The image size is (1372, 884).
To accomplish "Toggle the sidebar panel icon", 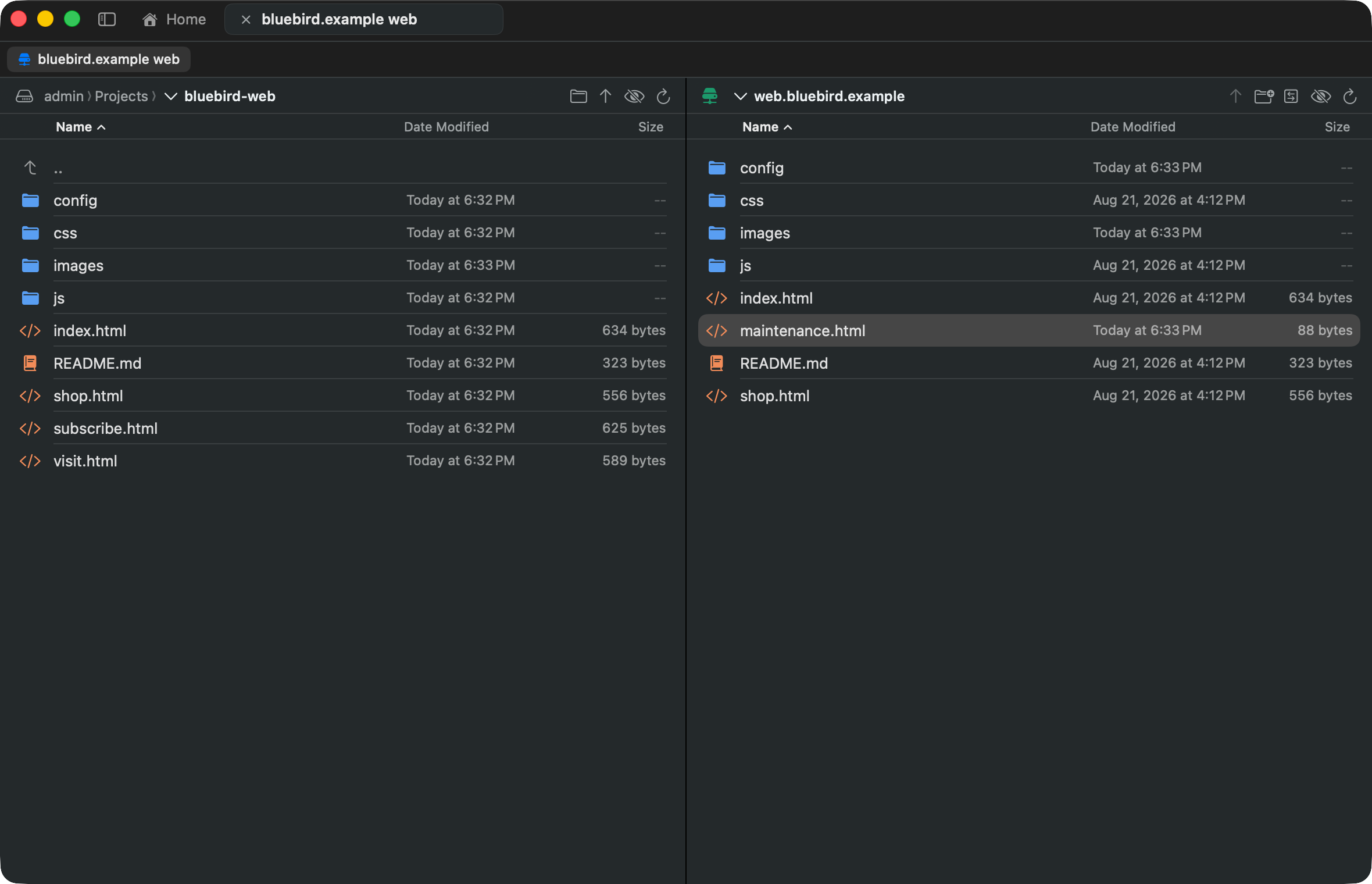I will tap(107, 19).
